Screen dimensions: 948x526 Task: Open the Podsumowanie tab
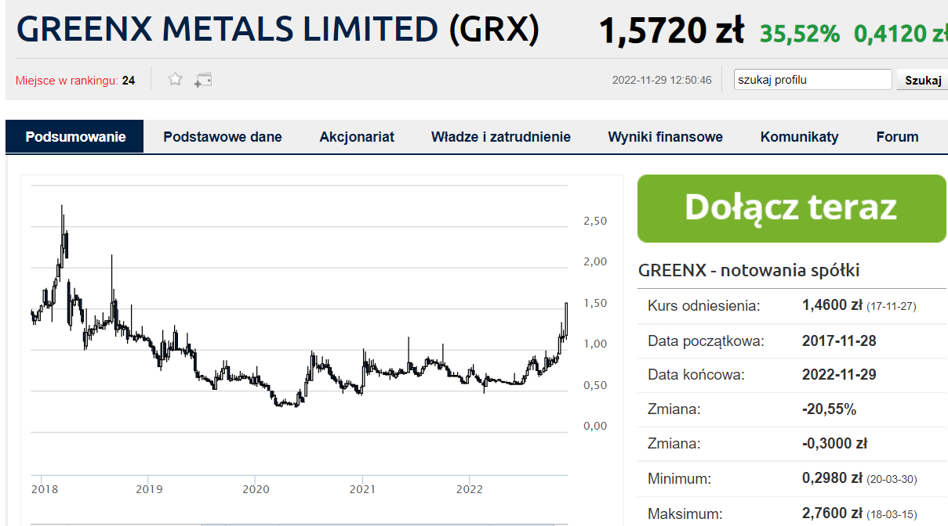[x=75, y=137]
